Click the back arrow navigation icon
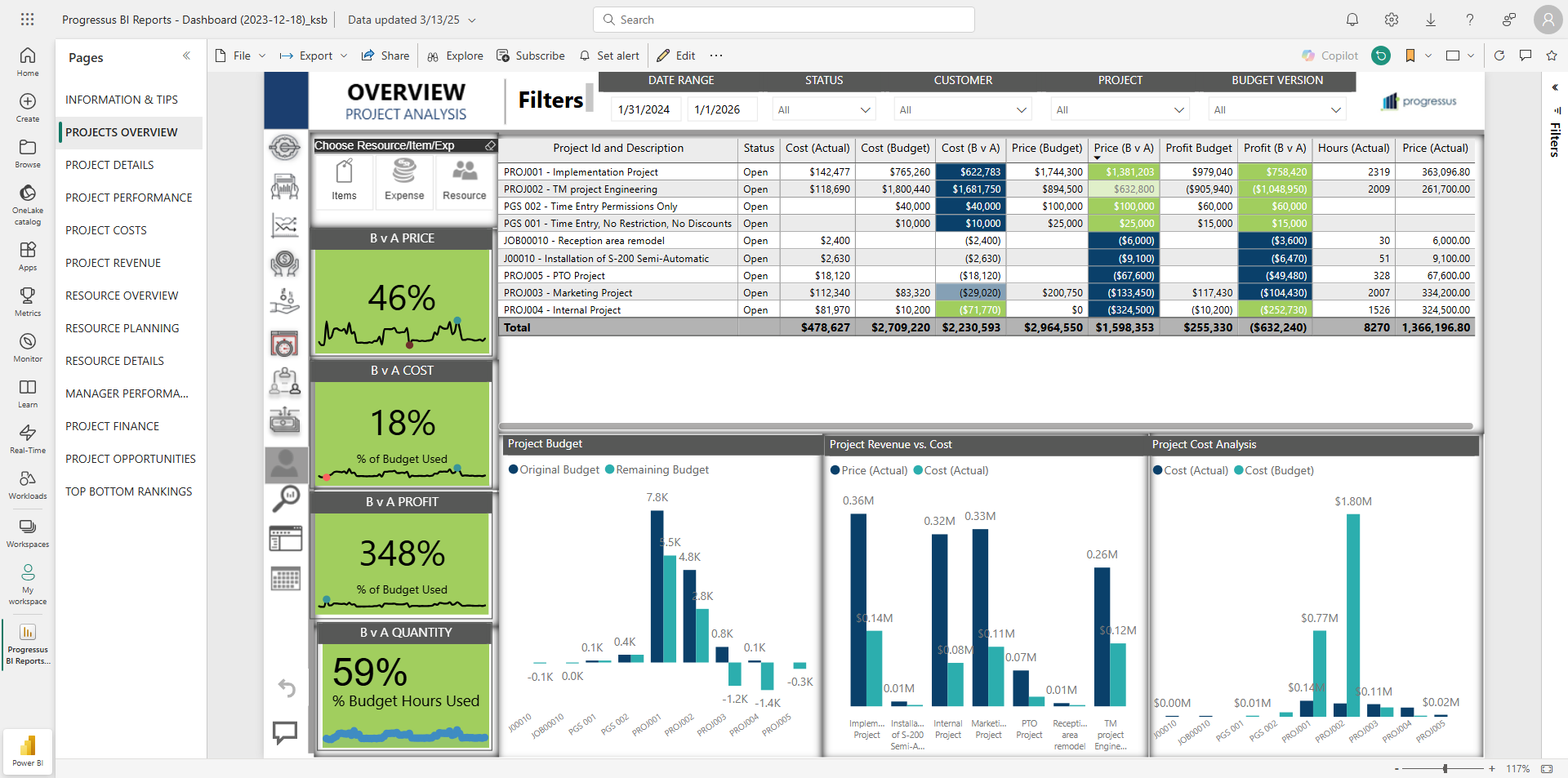The width and height of the screenshot is (1568, 778). tap(286, 688)
